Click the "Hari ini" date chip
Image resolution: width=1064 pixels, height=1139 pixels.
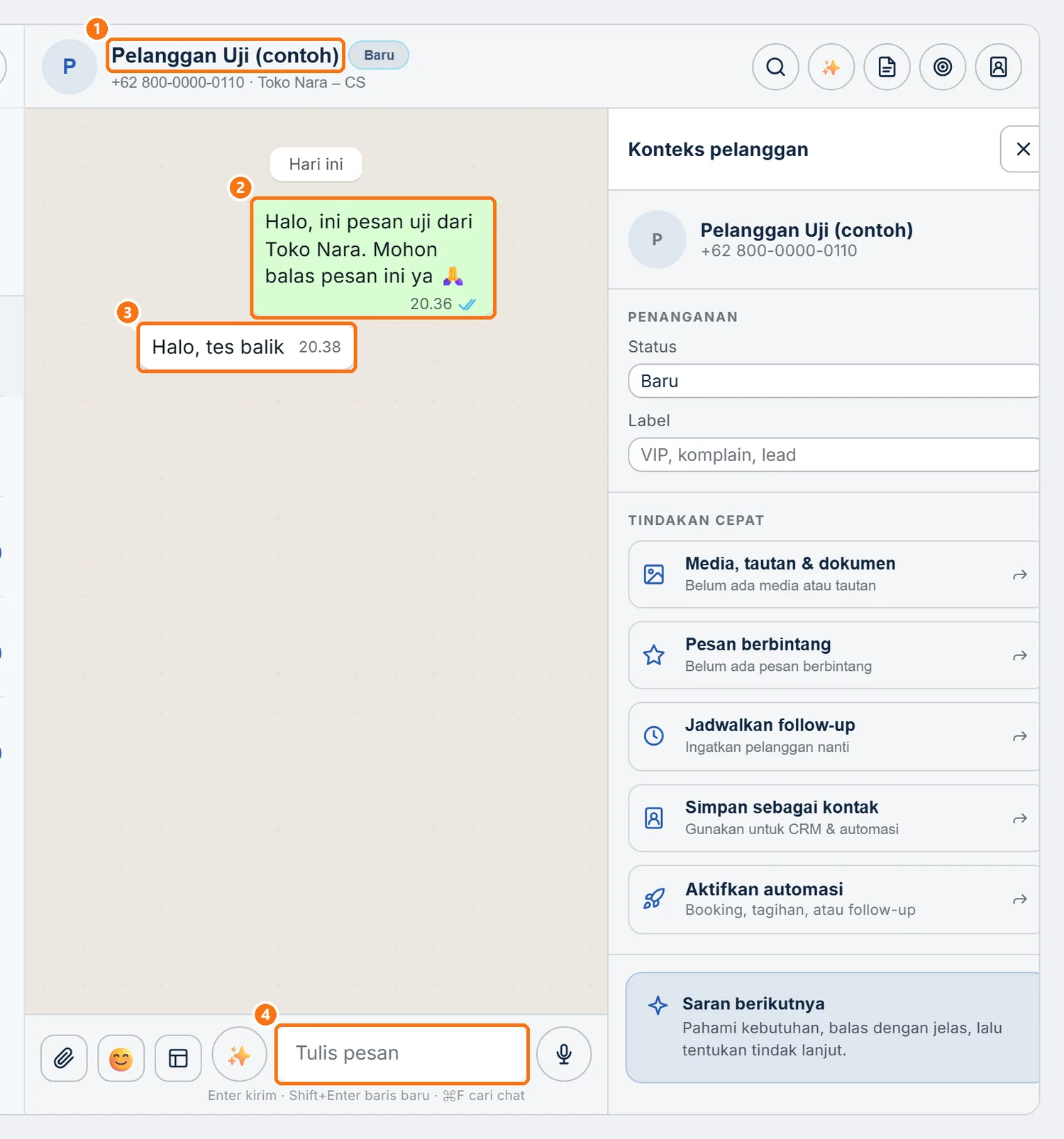[x=316, y=165]
